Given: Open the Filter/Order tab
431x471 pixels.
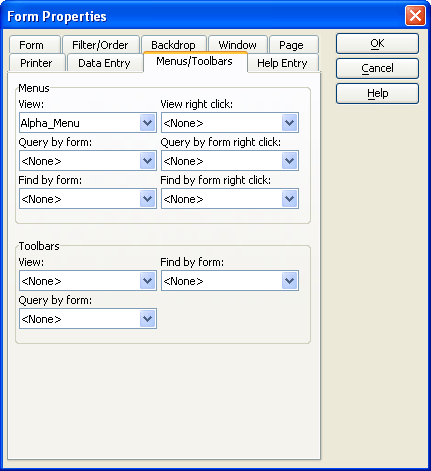Looking at the screenshot, I should [101, 45].
